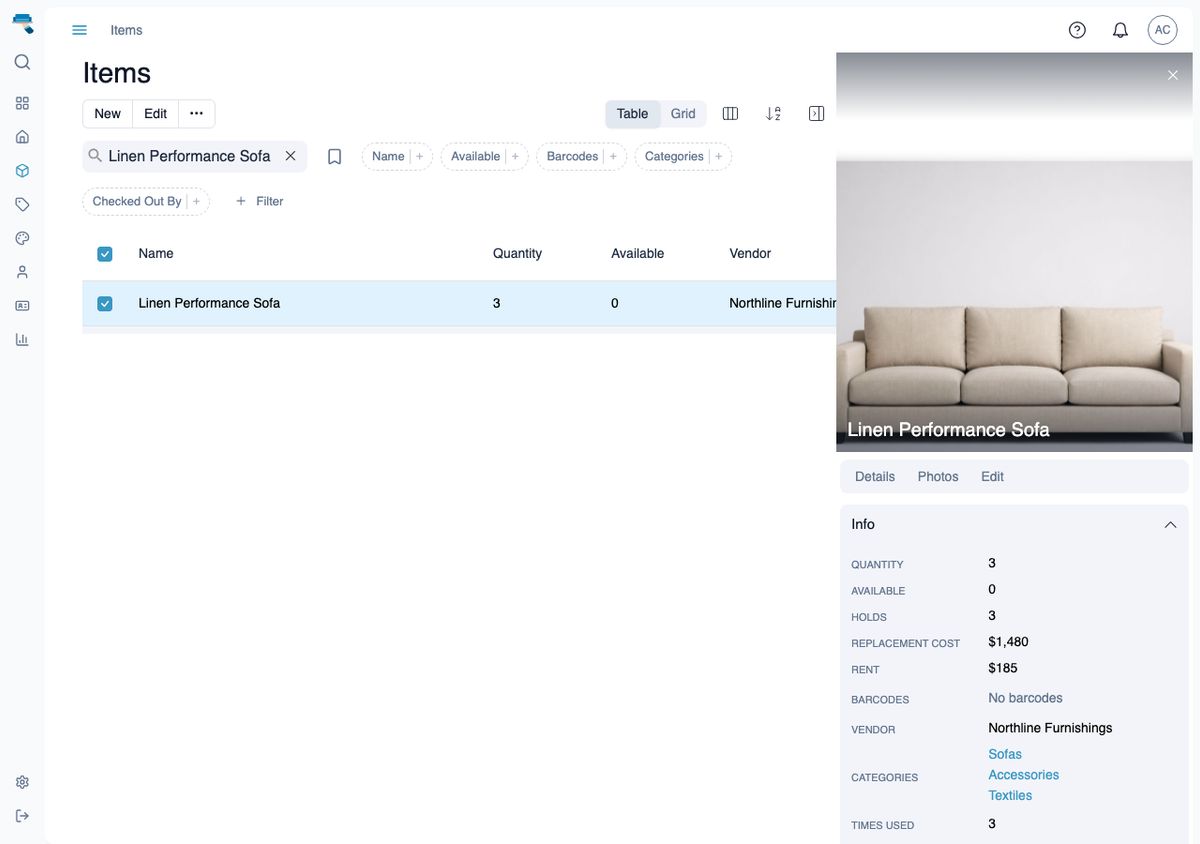Click Linen Performance Sofa in the table row

(209, 303)
